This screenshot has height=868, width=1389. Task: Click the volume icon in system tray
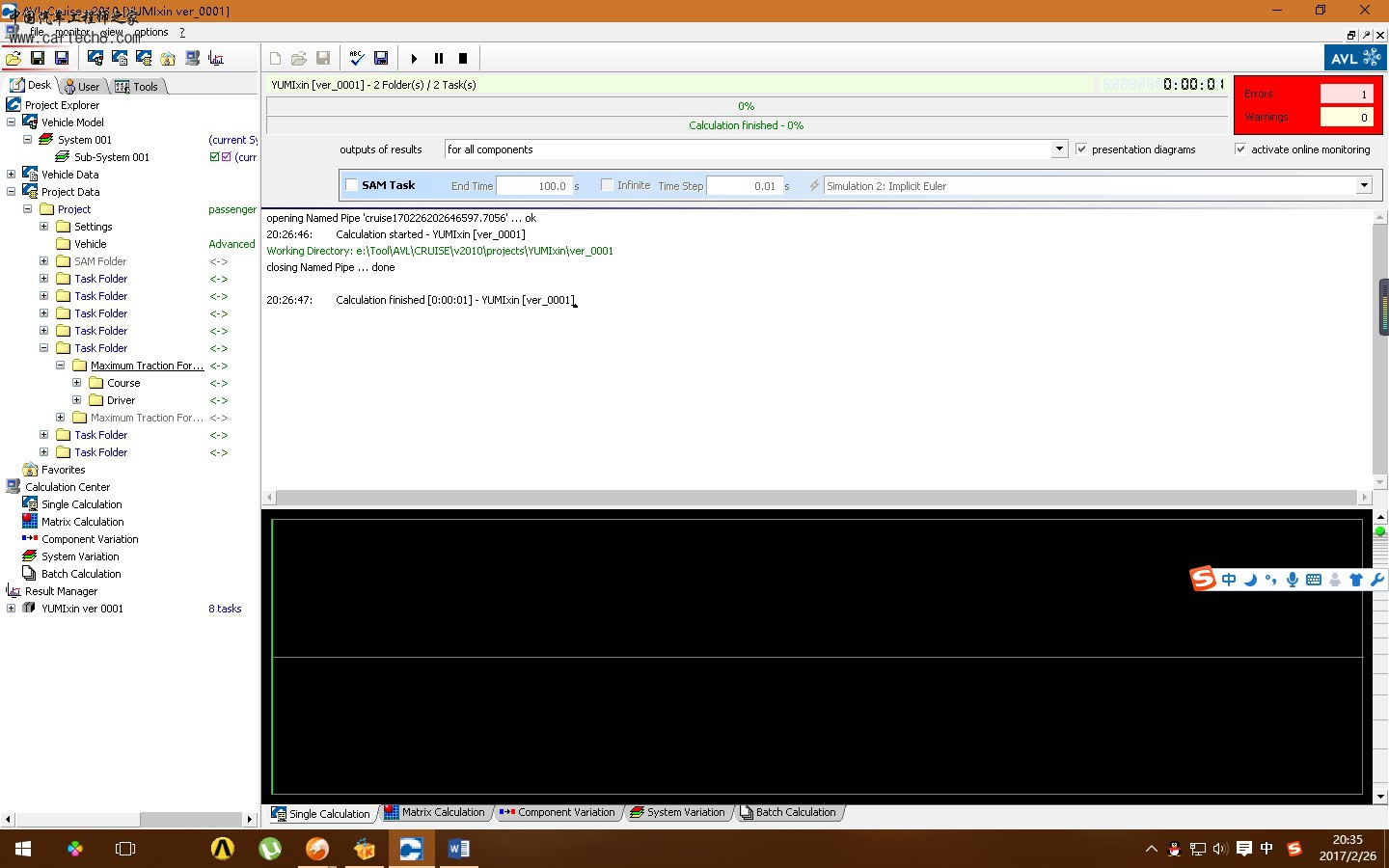click(x=1220, y=849)
